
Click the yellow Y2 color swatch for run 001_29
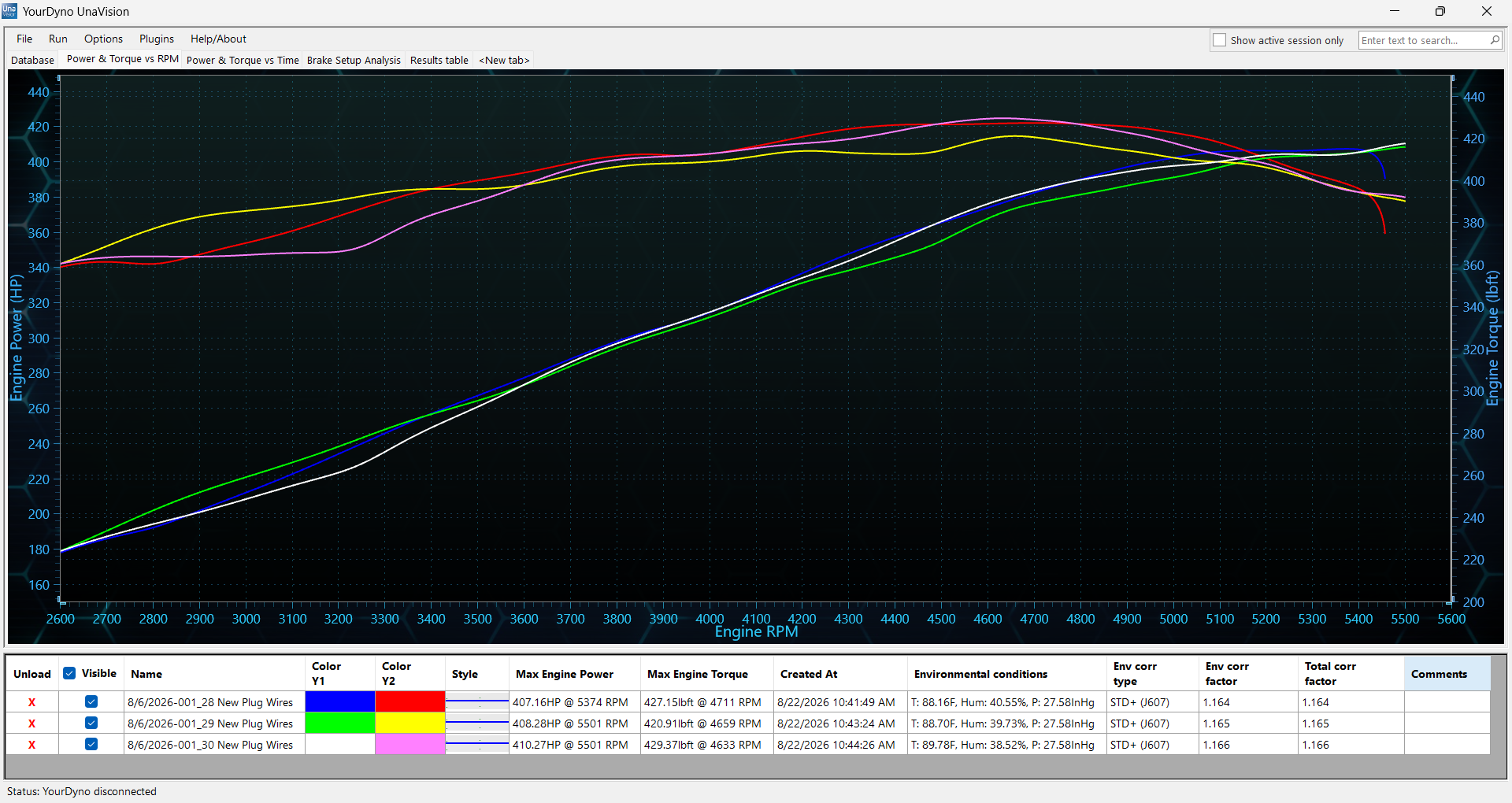pos(410,723)
